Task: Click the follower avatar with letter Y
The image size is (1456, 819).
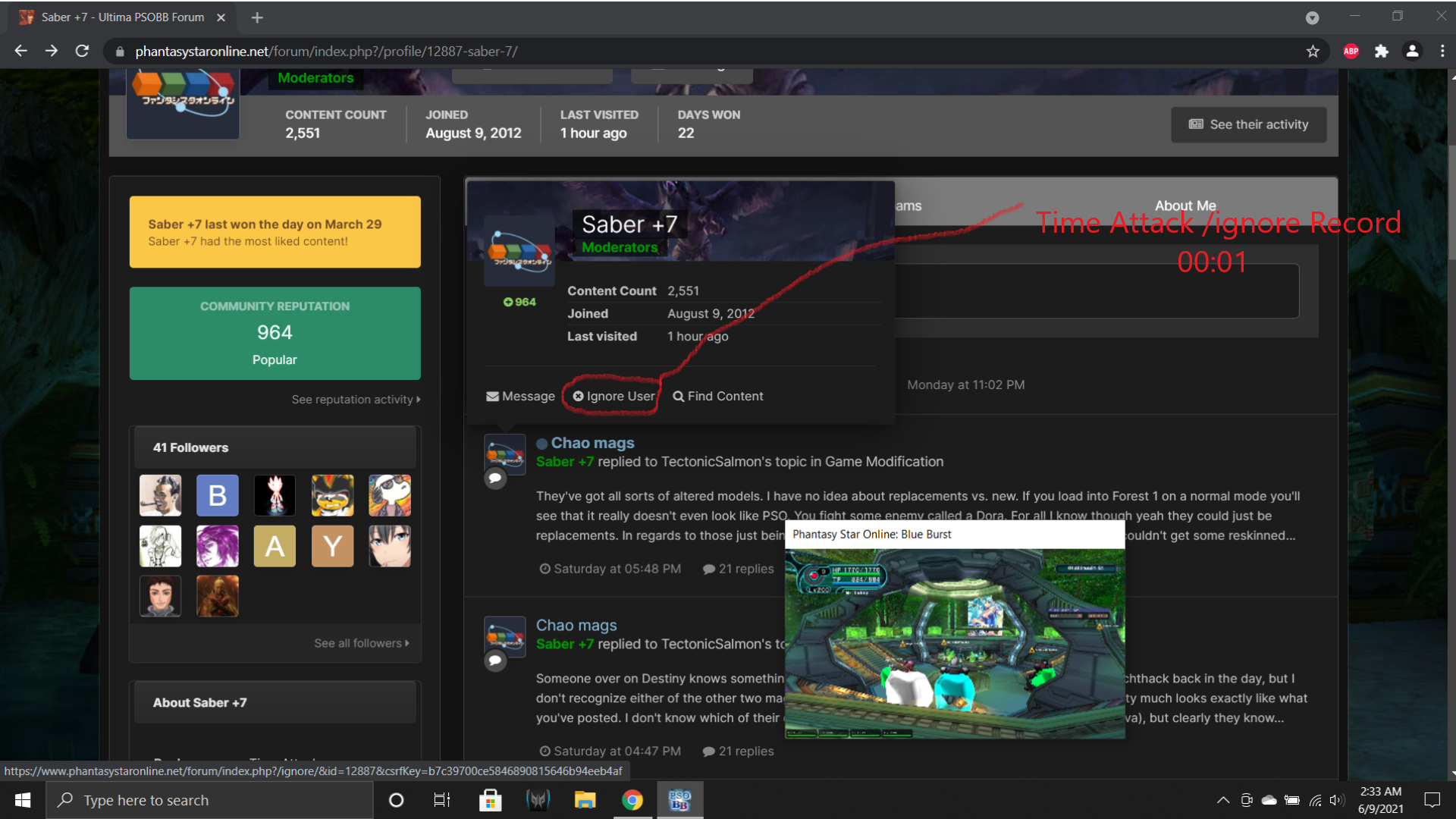Action: click(x=332, y=546)
